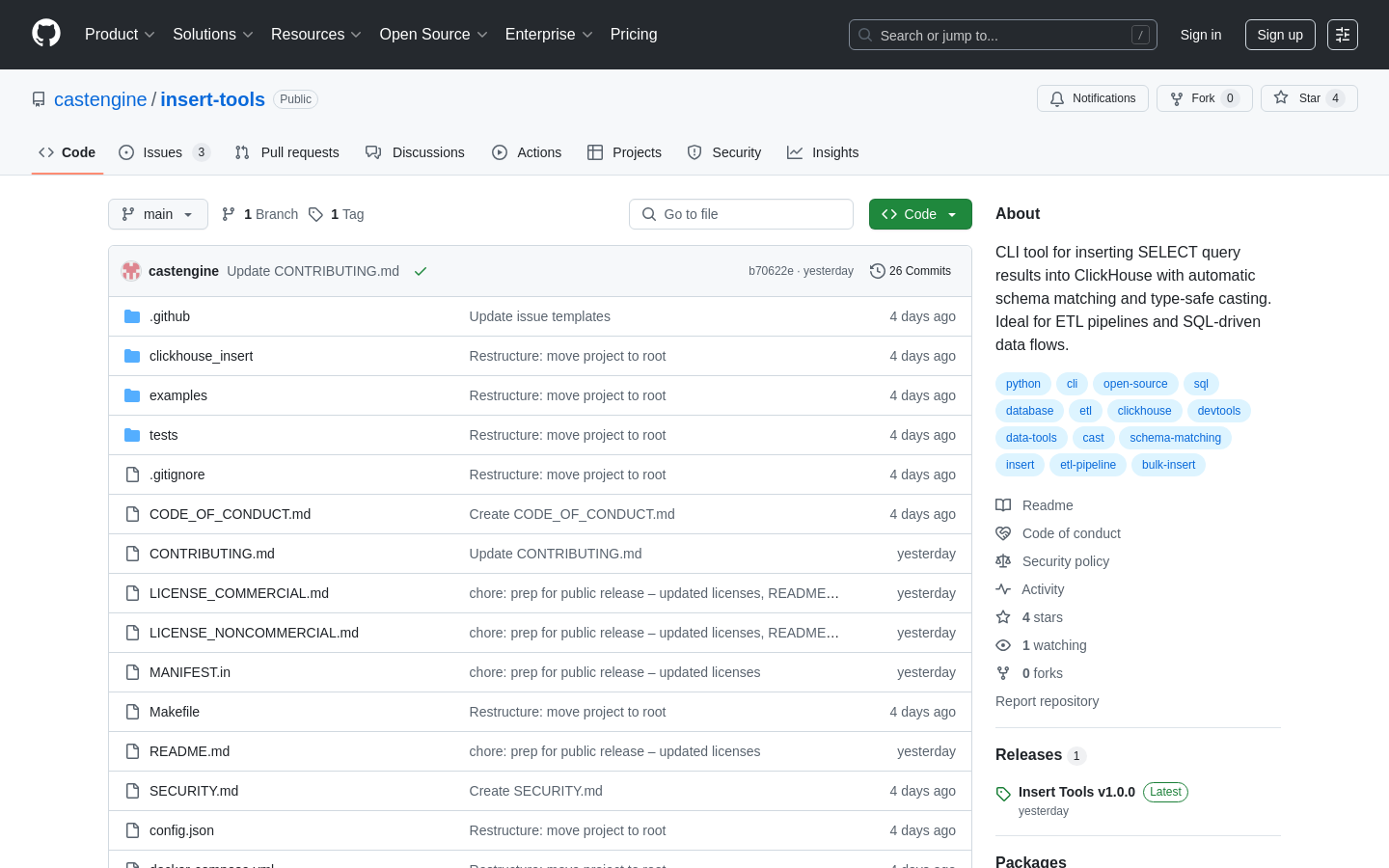The image size is (1389, 868).
Task: Fork the repository
Action: [x=1204, y=98]
